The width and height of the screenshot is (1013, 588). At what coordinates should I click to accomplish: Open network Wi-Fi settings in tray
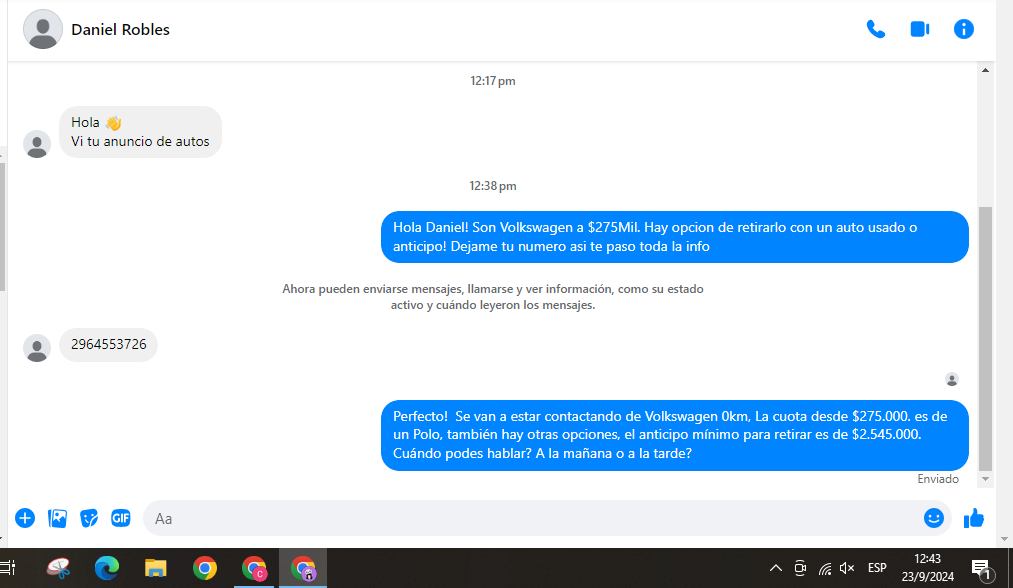825,569
